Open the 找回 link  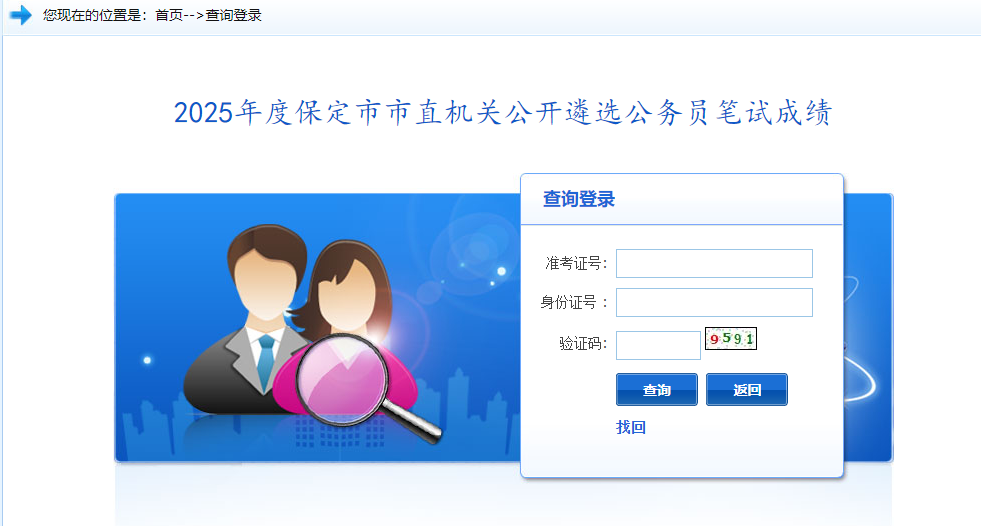[x=631, y=427]
